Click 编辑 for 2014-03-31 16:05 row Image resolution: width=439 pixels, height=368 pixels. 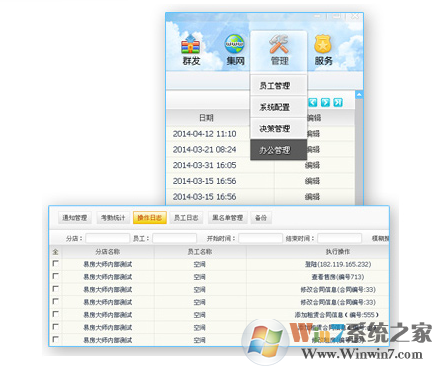click(x=312, y=165)
